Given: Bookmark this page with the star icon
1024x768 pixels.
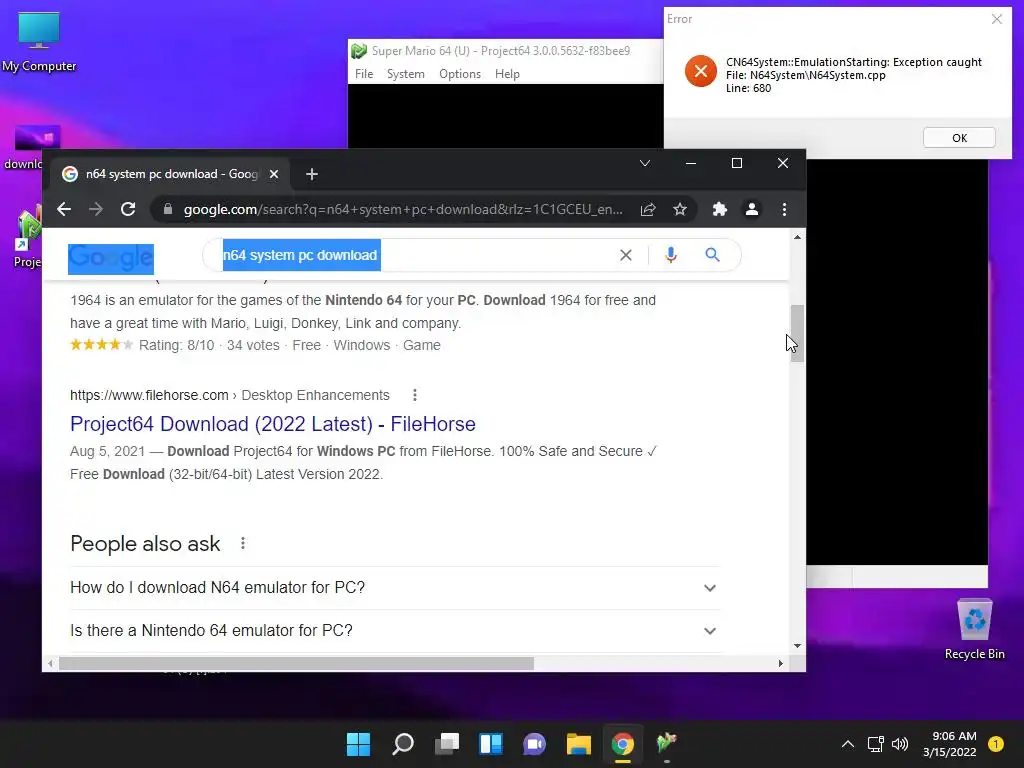Looking at the screenshot, I should pos(680,209).
